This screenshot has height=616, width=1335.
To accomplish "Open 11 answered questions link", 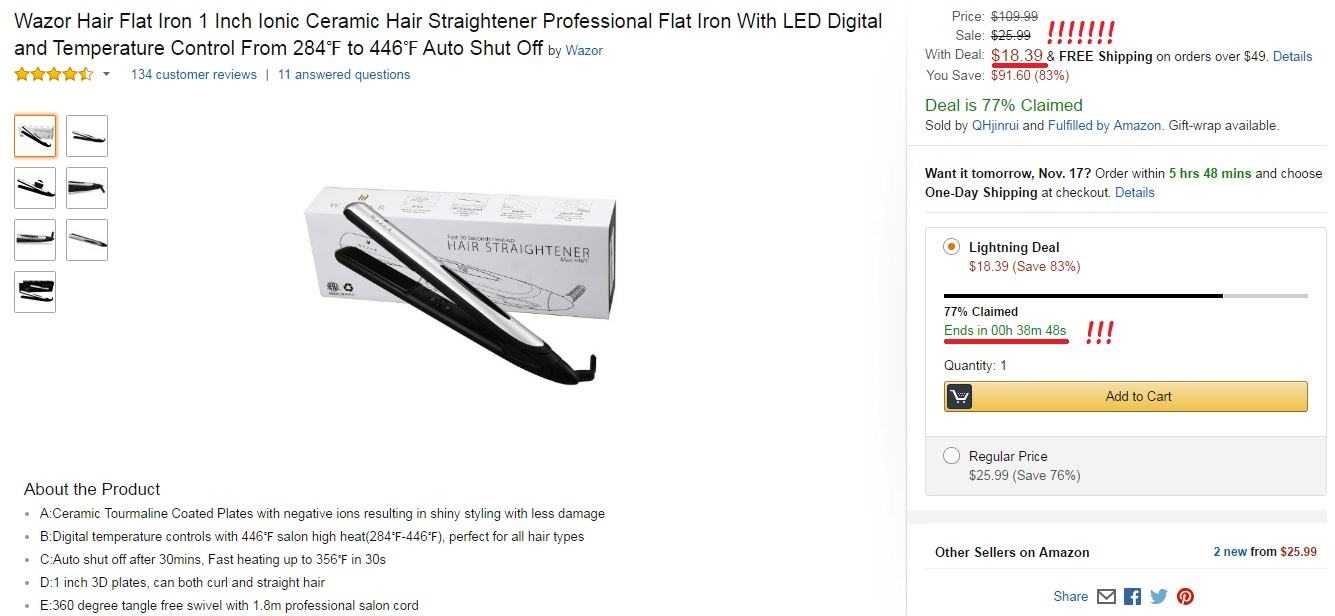I will click(x=344, y=75).
